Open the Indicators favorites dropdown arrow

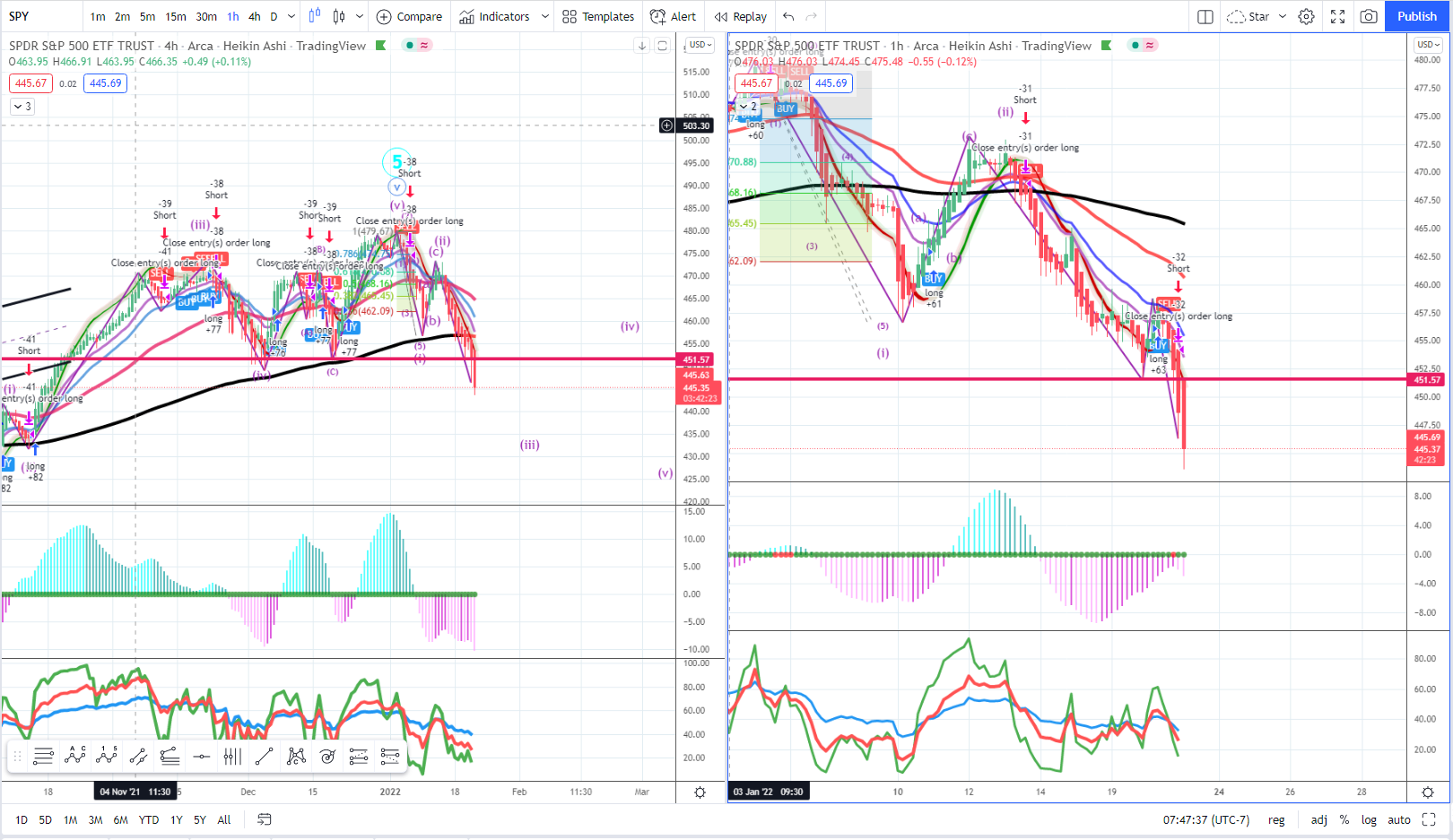pos(545,16)
